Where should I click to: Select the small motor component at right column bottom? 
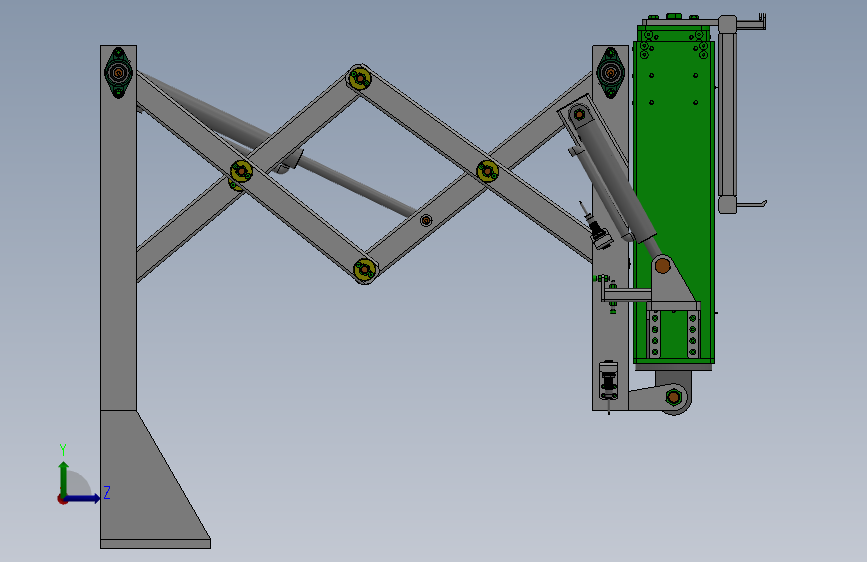pyautogui.click(x=609, y=381)
